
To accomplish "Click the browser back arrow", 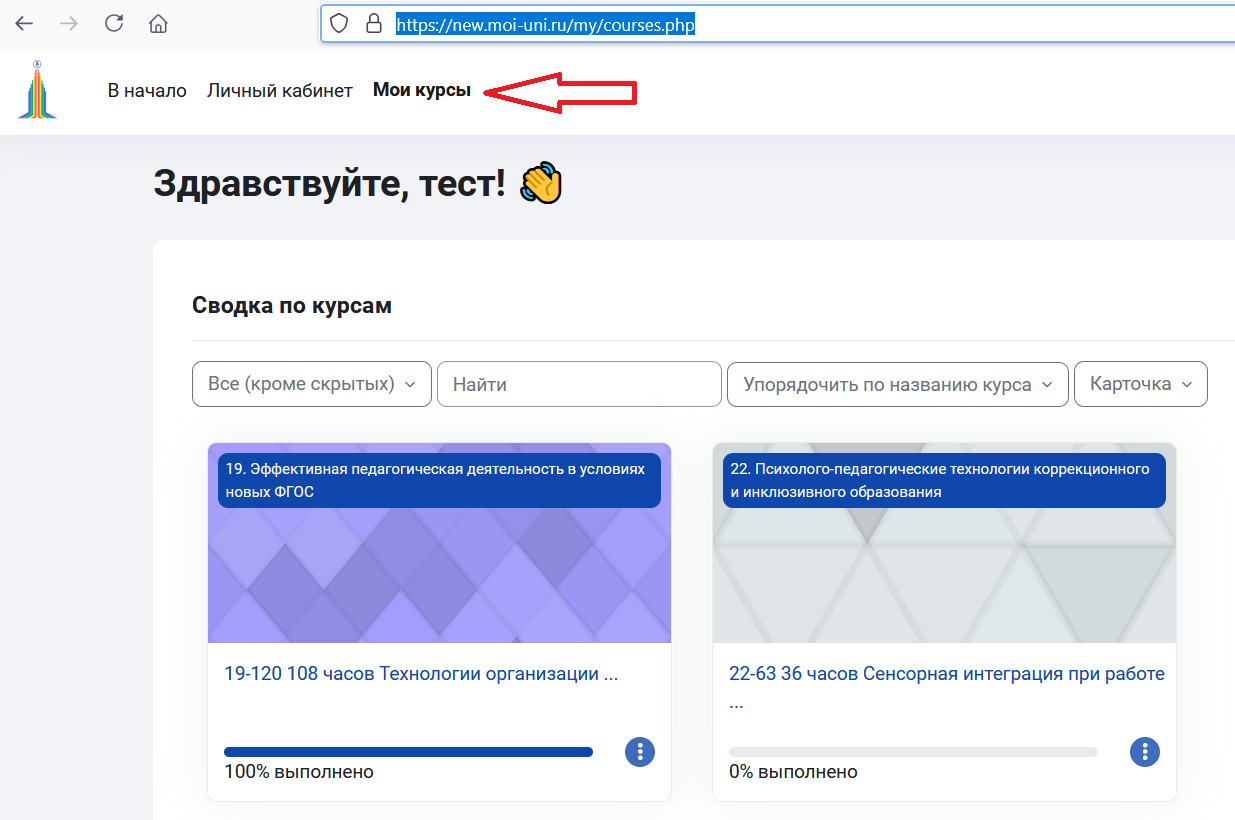I will pos(24,24).
